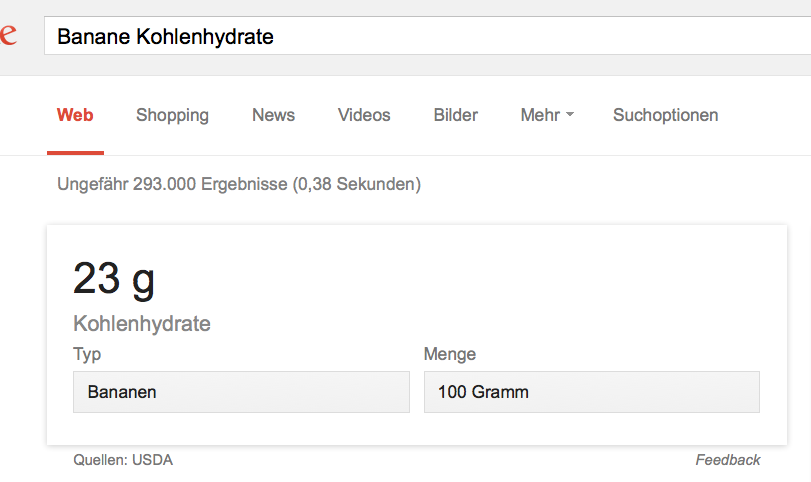Open the News results tab
The image size is (811, 482).
coord(273,115)
